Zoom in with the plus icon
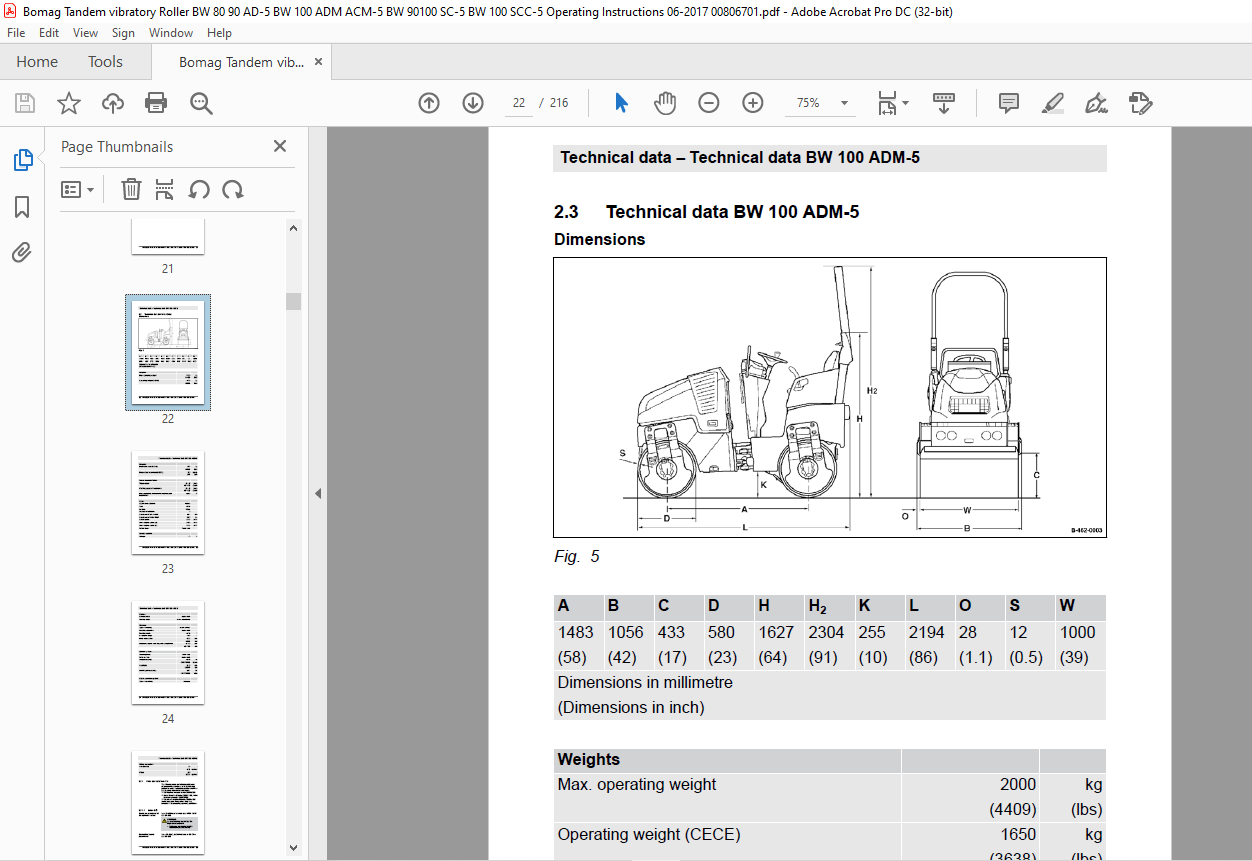This screenshot has width=1252, height=861. 753,103
